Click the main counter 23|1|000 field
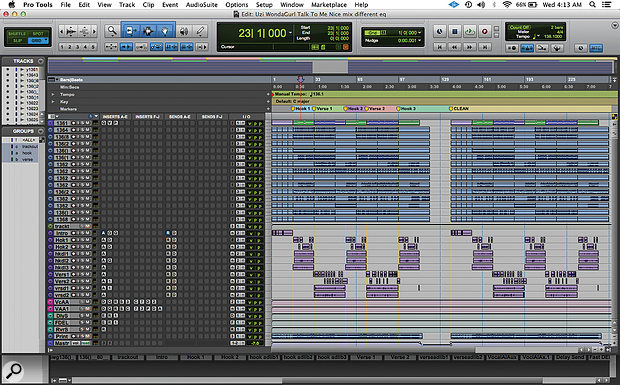 coord(262,33)
